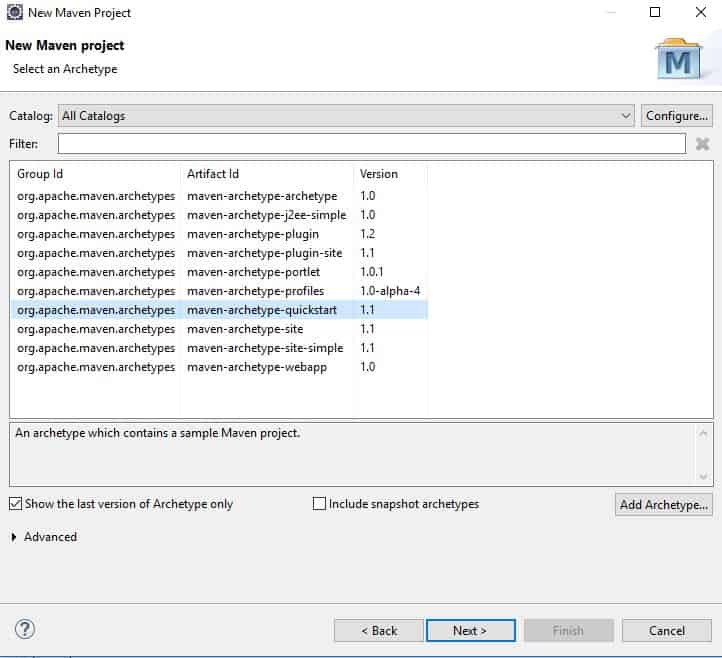Close the New Maven Project window
722x658 pixels.
[701, 12]
